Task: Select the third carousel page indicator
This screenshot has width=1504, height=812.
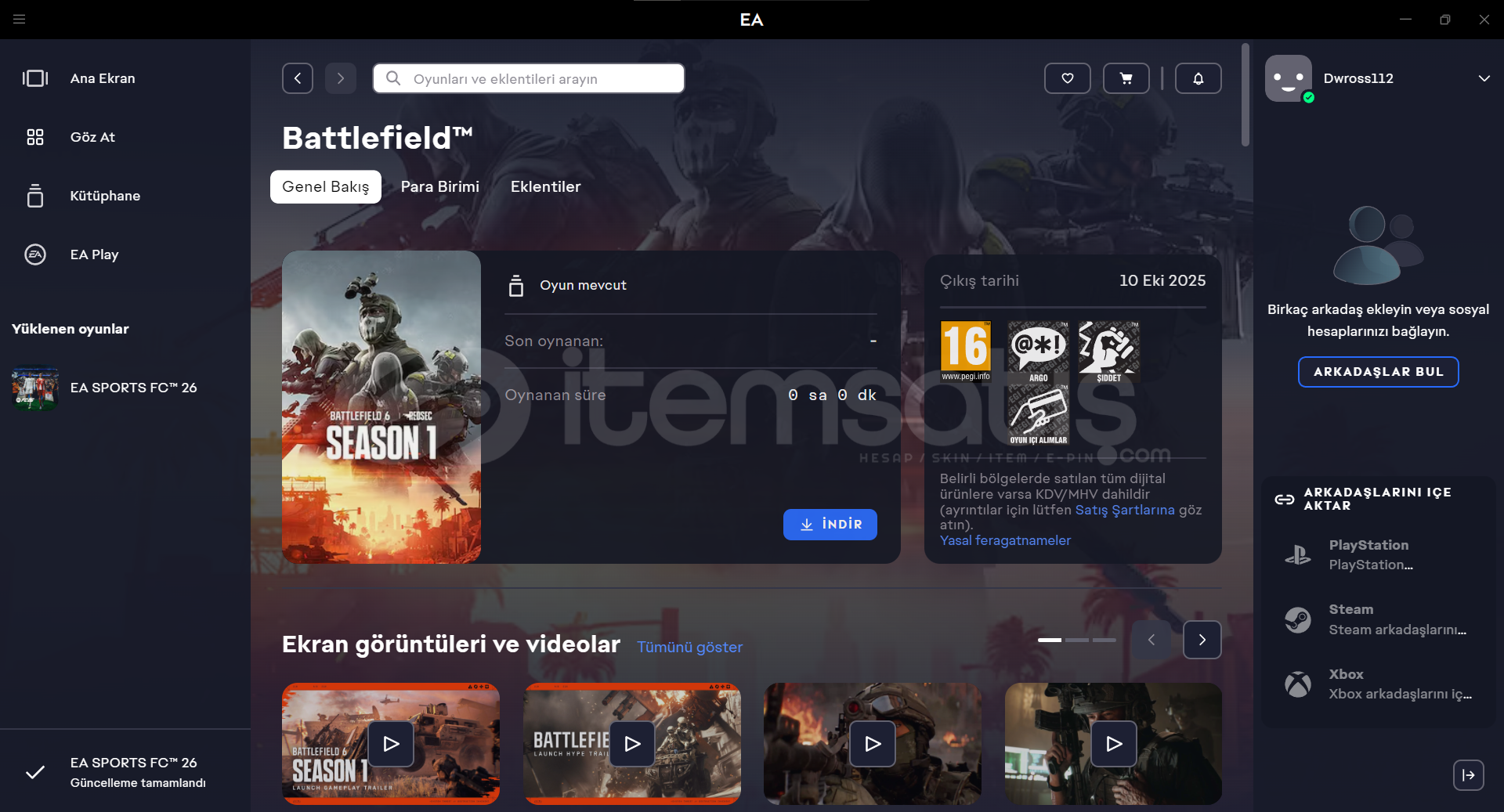Action: point(1104,641)
